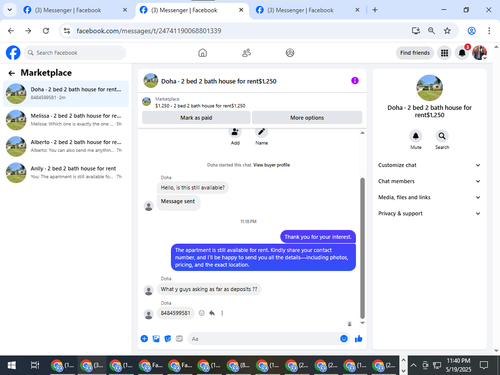Expand the Customize chat section

[429, 165]
